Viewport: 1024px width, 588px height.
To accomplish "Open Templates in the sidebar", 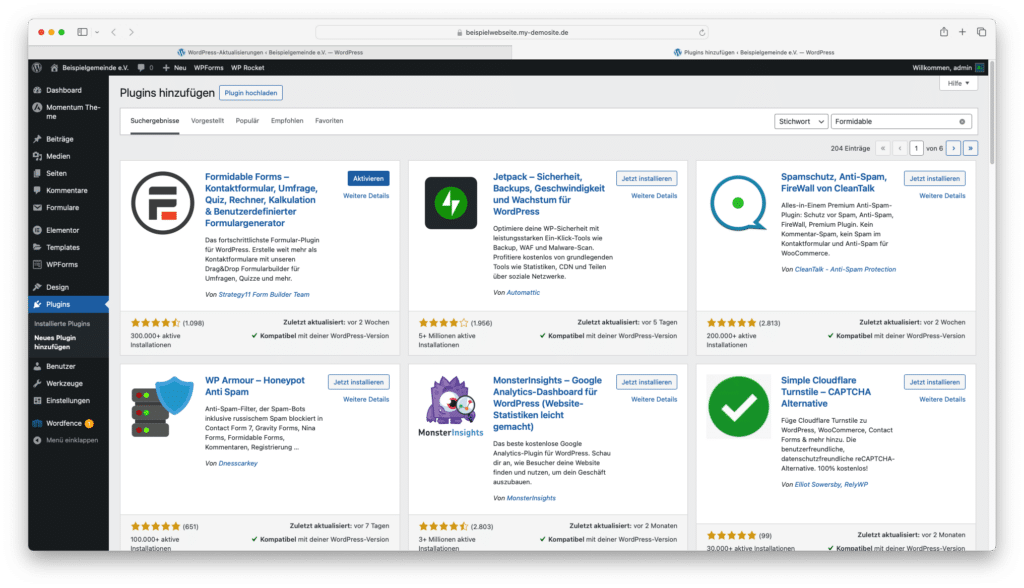I will coord(63,247).
